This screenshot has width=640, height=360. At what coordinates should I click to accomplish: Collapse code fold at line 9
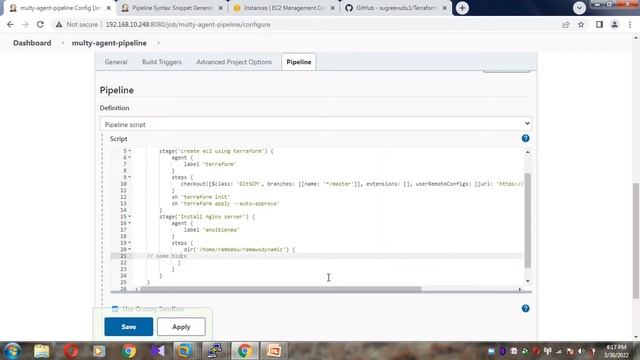coord(130,177)
